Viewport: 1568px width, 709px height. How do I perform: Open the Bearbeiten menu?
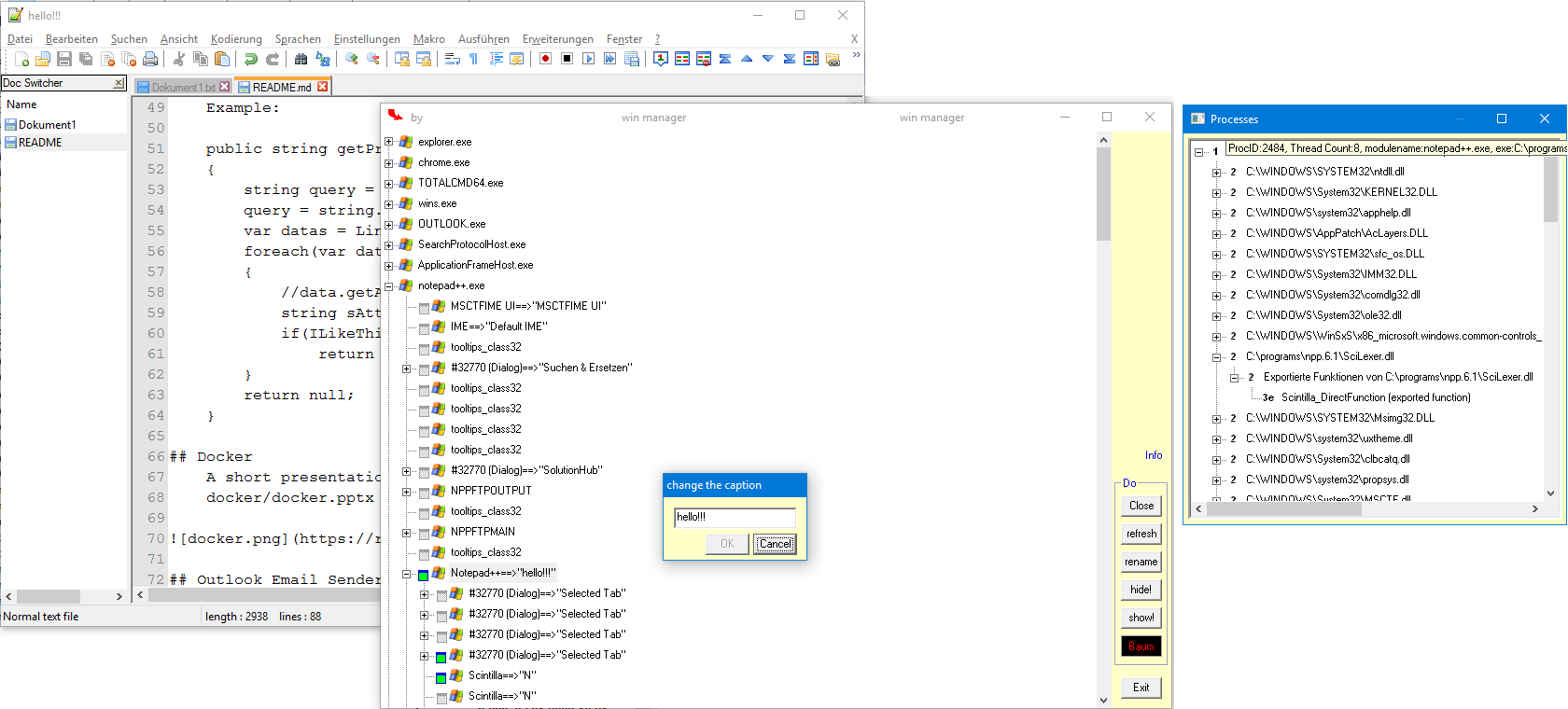coord(72,39)
